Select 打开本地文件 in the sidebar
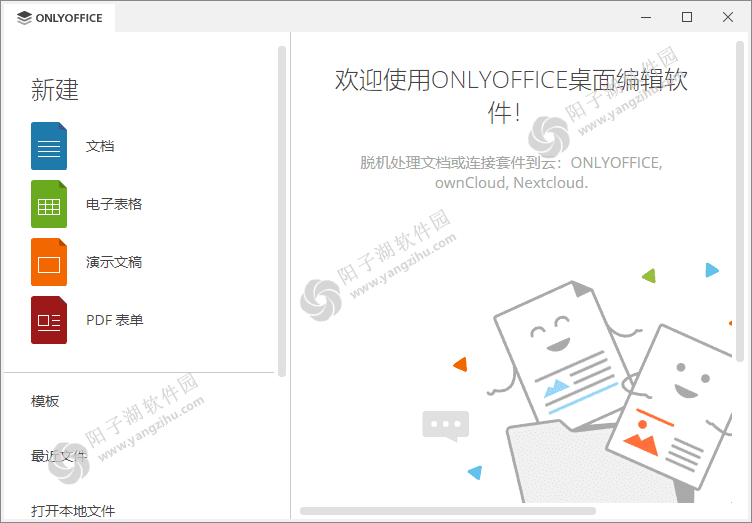Screen dimensions: 752x523 73,511
